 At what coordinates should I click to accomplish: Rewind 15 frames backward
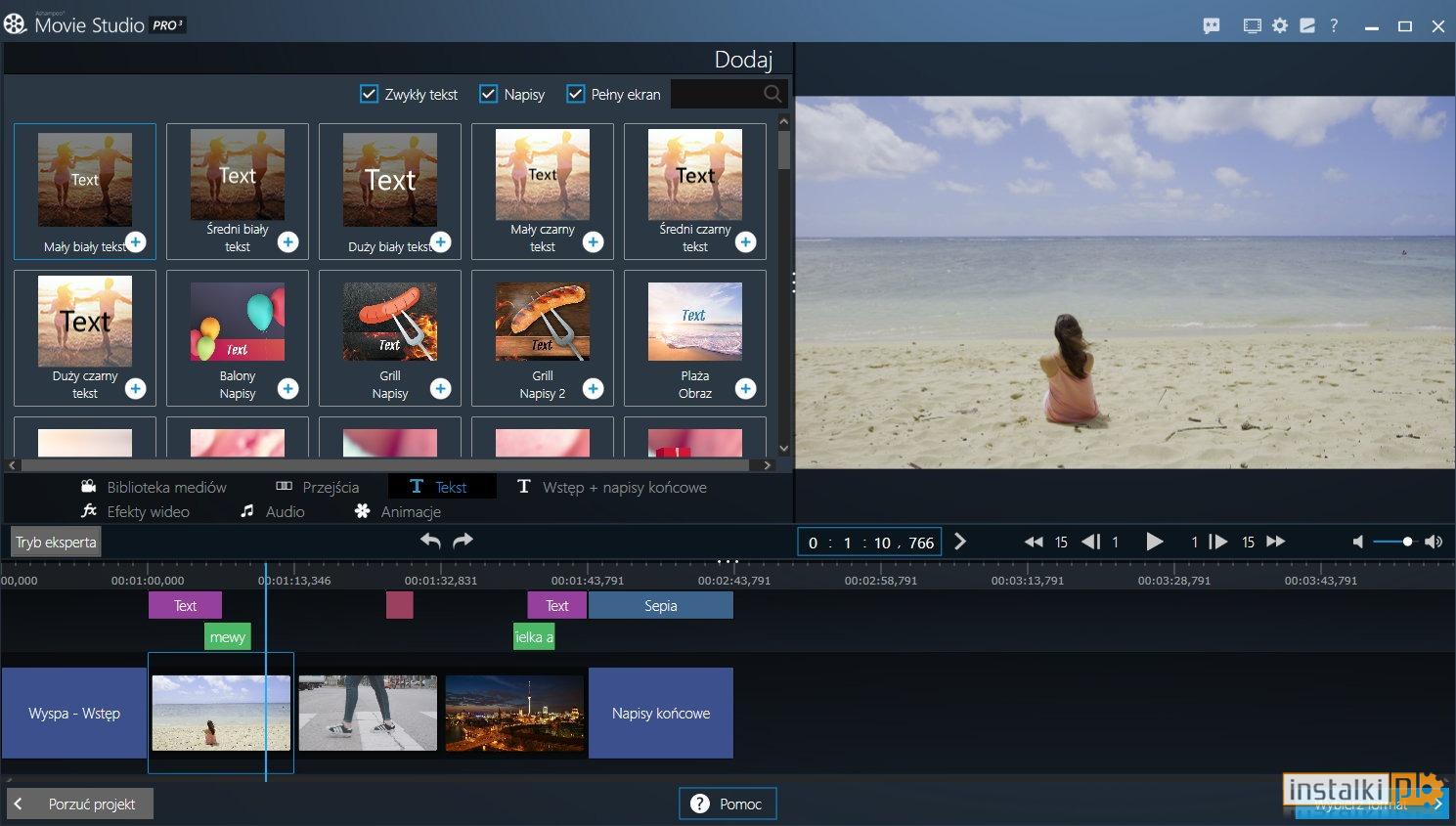1034,542
